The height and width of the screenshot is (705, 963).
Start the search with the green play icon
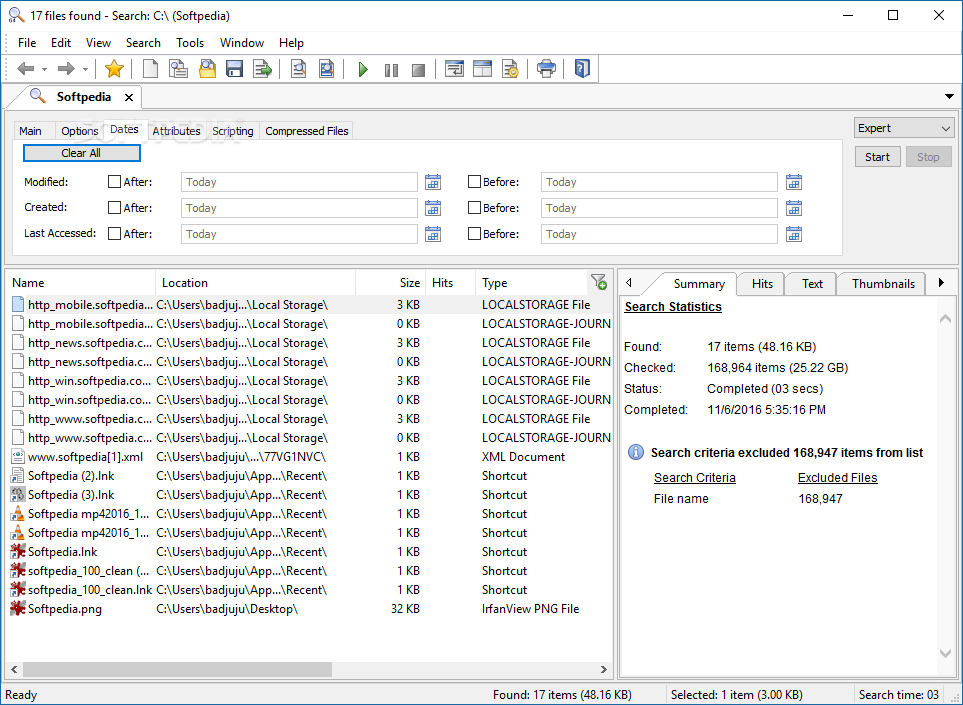(363, 69)
